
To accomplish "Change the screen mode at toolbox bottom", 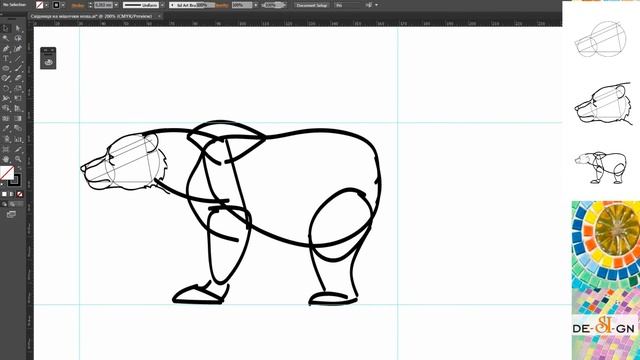I will (11, 214).
